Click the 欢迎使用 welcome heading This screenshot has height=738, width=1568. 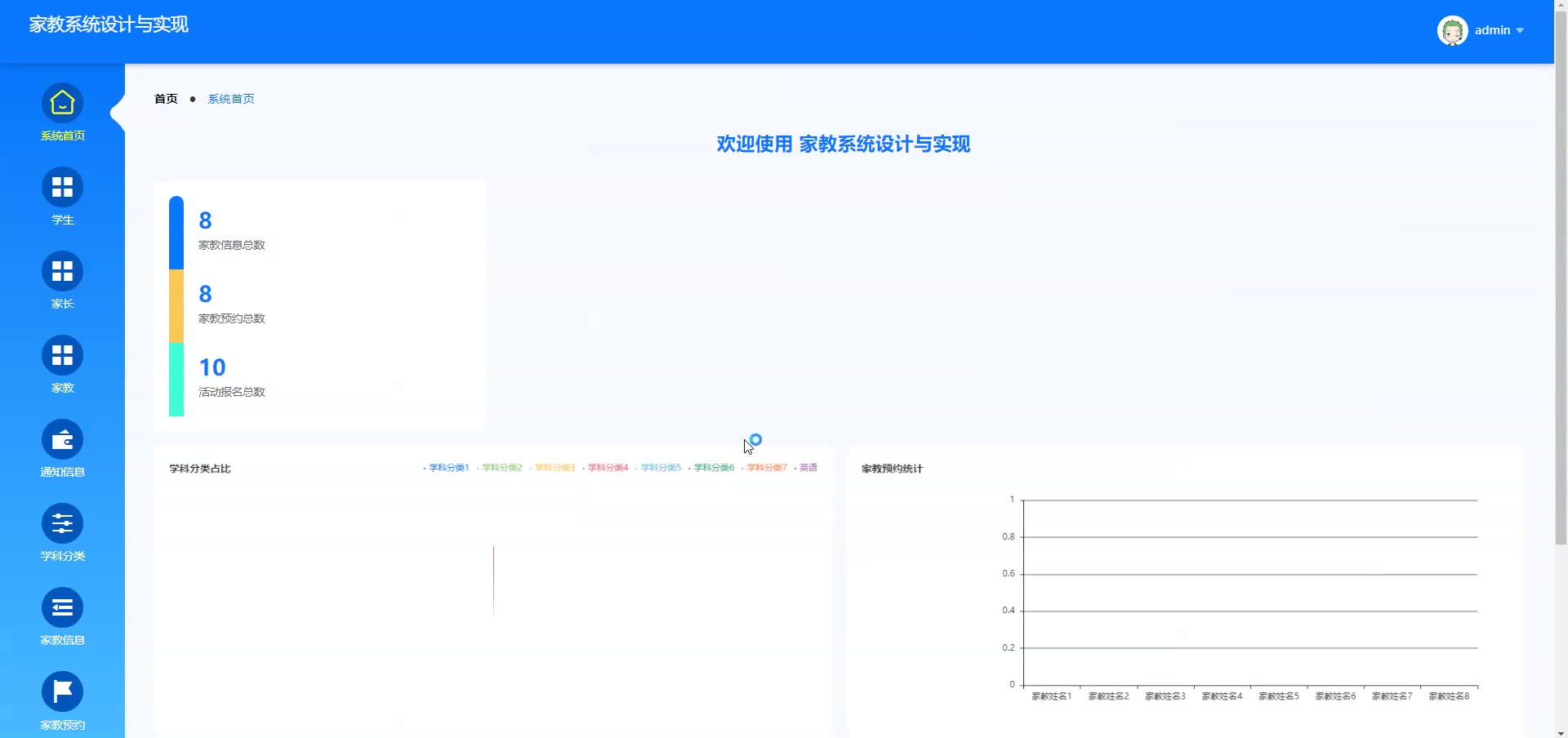click(844, 144)
